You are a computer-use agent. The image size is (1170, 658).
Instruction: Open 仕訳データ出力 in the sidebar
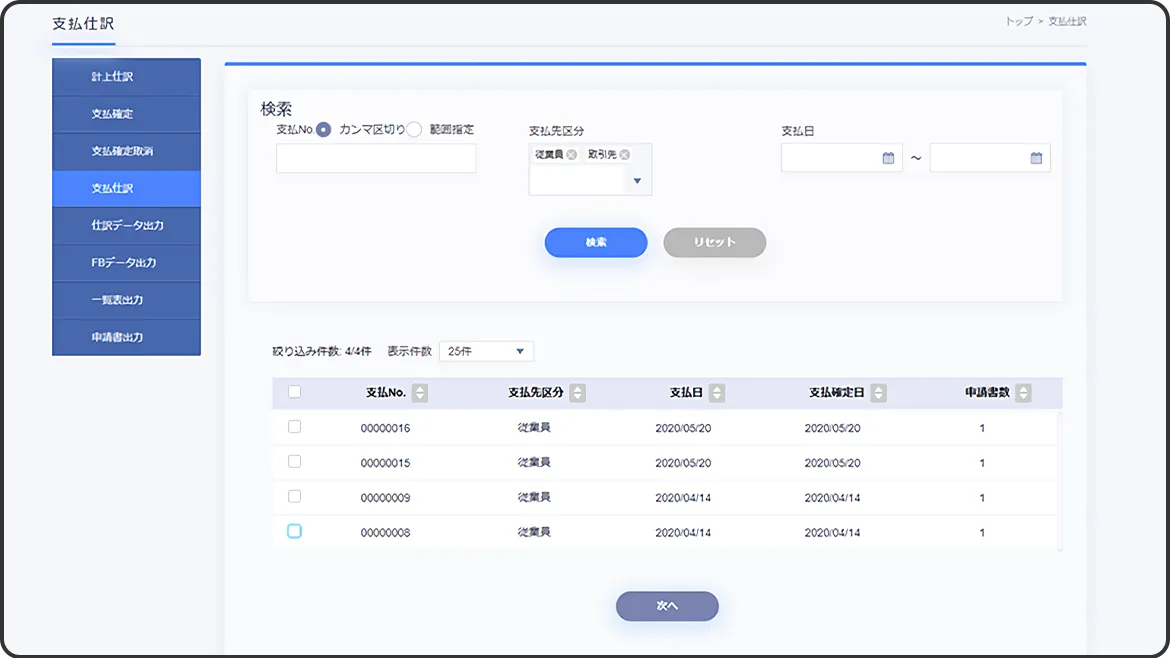(x=126, y=226)
